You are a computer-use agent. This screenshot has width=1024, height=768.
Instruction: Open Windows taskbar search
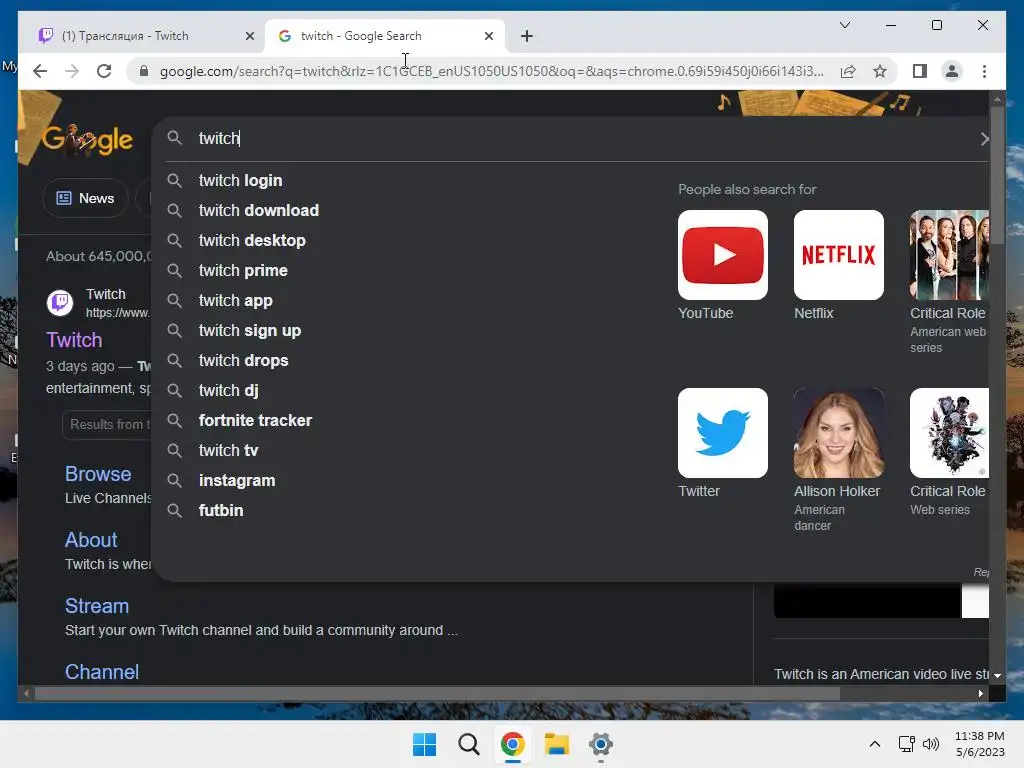468,744
